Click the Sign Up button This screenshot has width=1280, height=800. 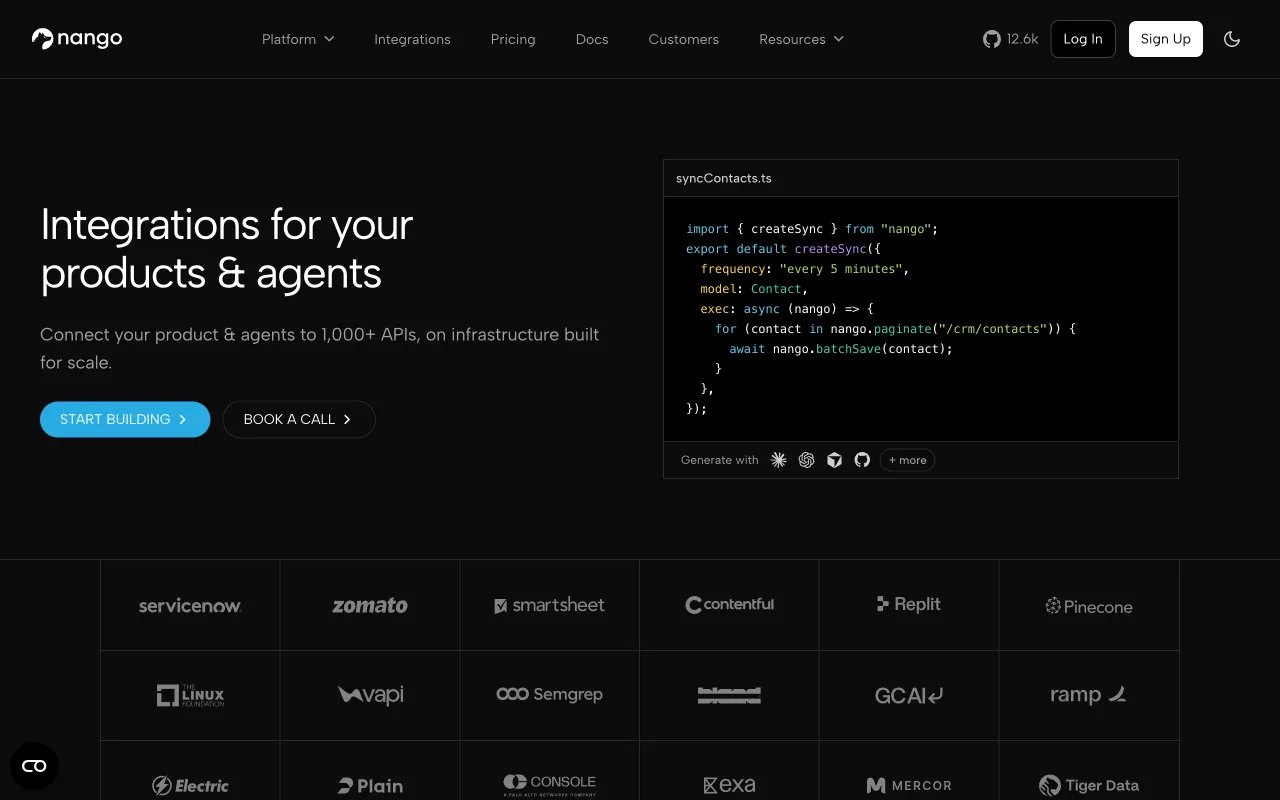(1166, 39)
